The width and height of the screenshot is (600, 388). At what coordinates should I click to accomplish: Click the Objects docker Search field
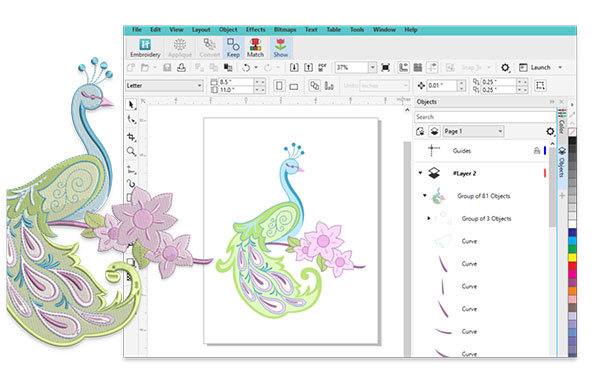pos(484,117)
